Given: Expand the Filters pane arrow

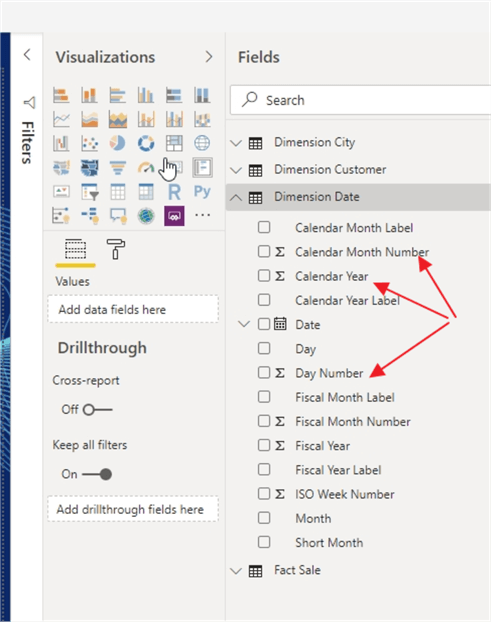Looking at the screenshot, I should 27,54.
